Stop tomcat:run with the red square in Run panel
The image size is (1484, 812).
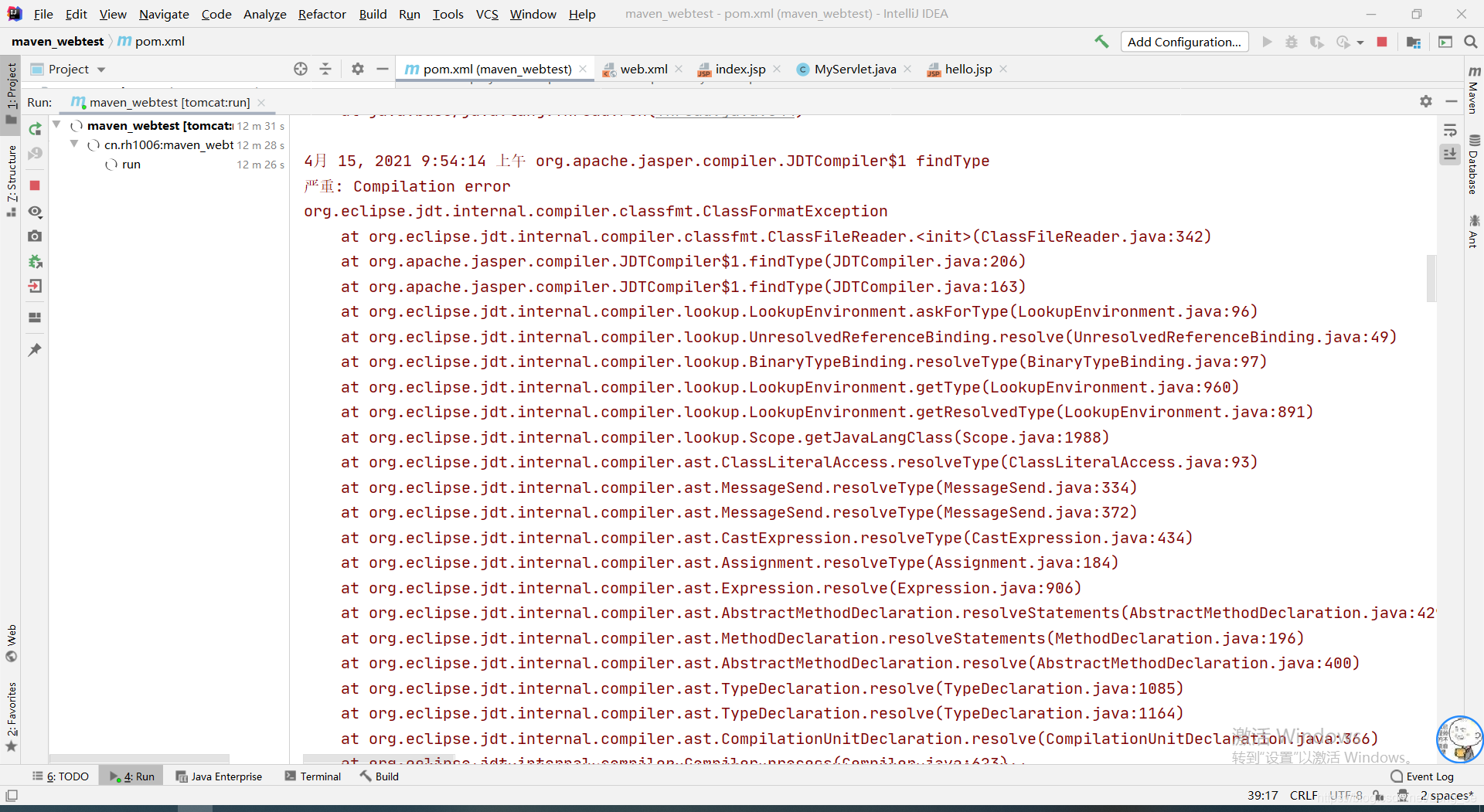coord(35,185)
